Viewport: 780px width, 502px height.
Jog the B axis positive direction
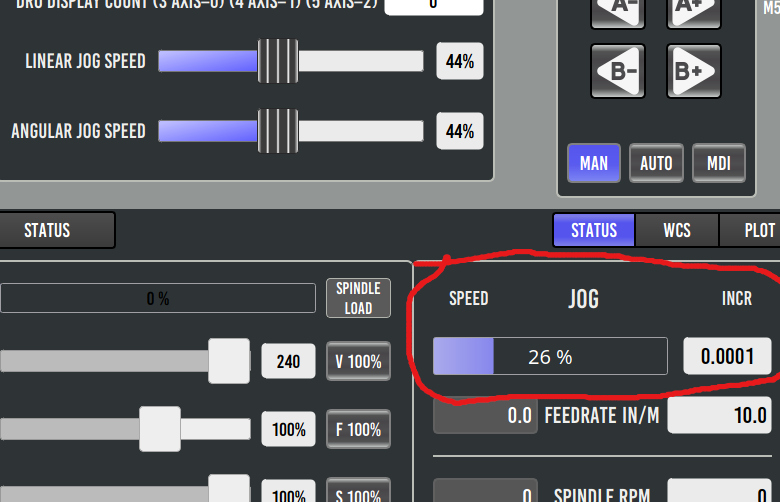pos(693,71)
